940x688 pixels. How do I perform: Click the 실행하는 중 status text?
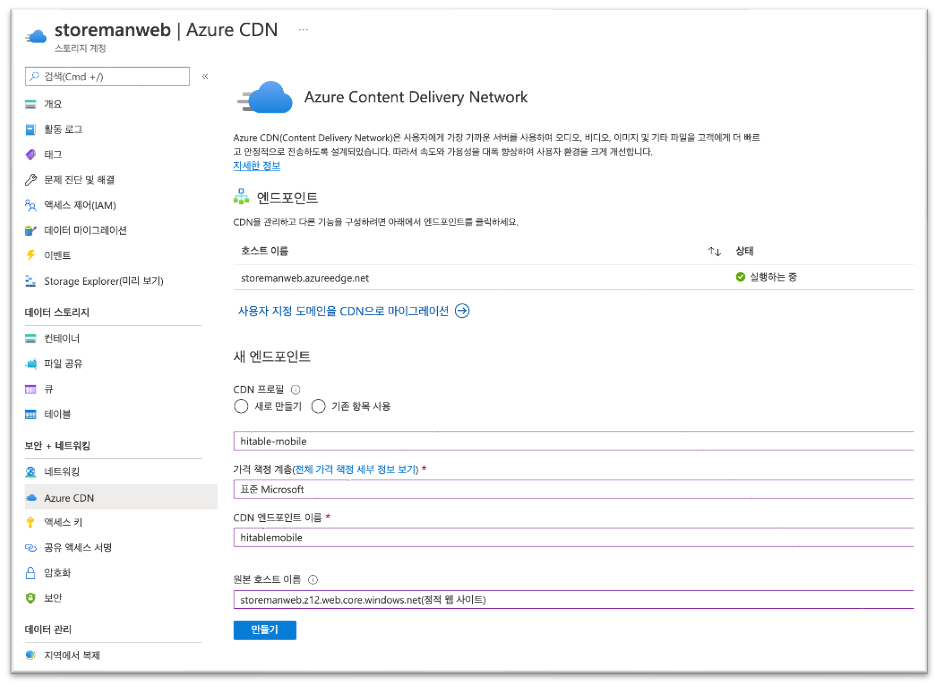pos(773,277)
